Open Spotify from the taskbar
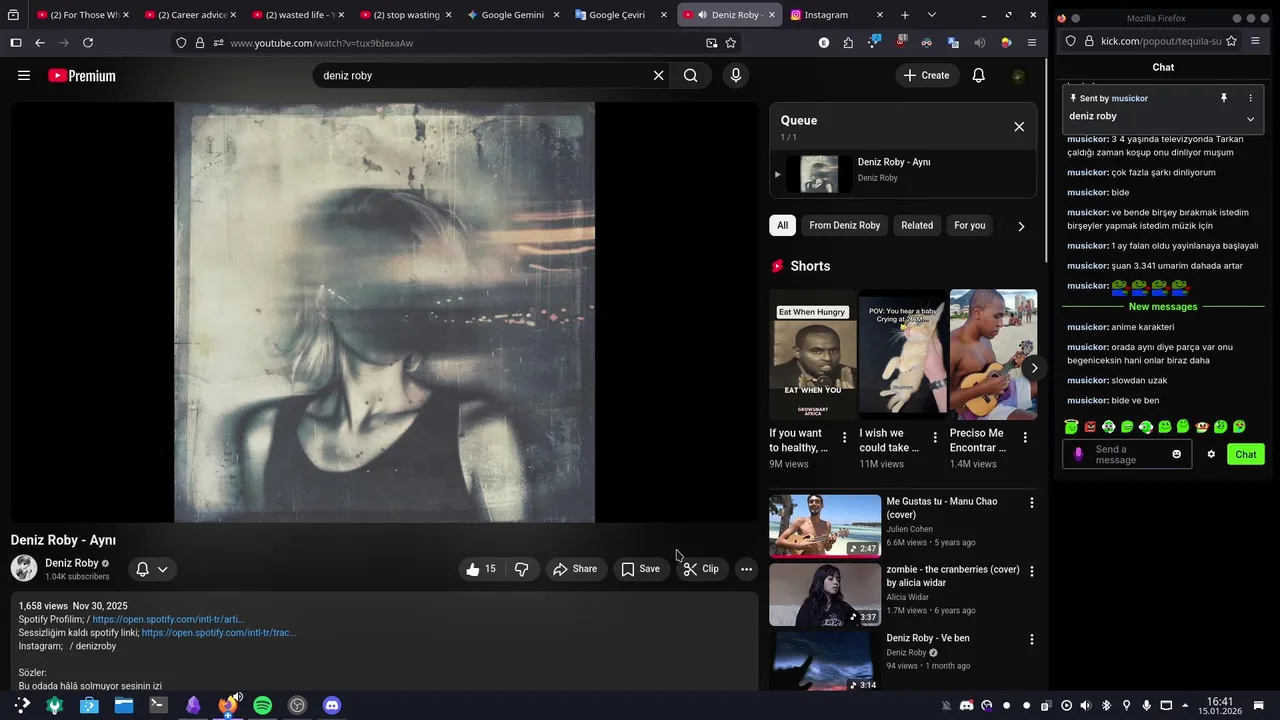The width and height of the screenshot is (1280, 720). [263, 705]
